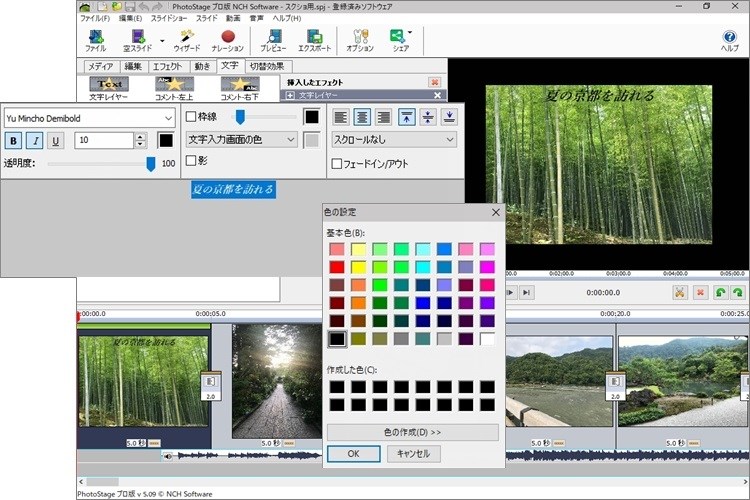Open the ファイル(F) menu
The image size is (750, 500).
tap(95, 18)
